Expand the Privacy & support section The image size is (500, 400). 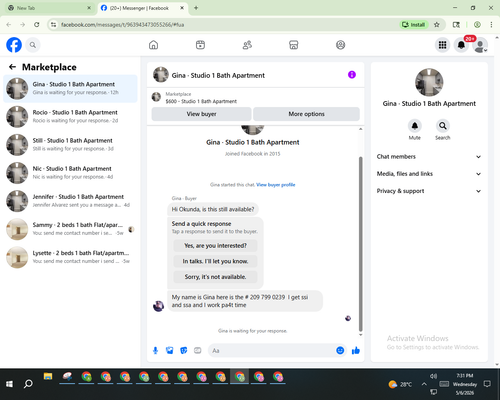[x=429, y=191]
